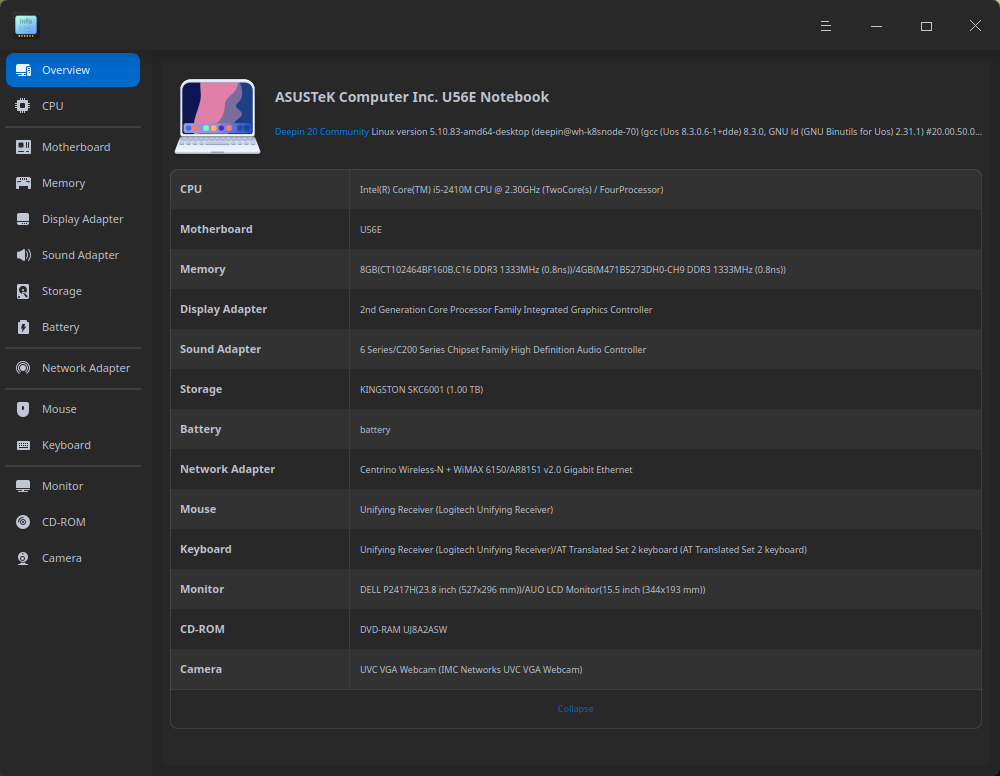Click the Storage disk icon
The width and height of the screenshot is (1000, 776).
click(x=23, y=291)
